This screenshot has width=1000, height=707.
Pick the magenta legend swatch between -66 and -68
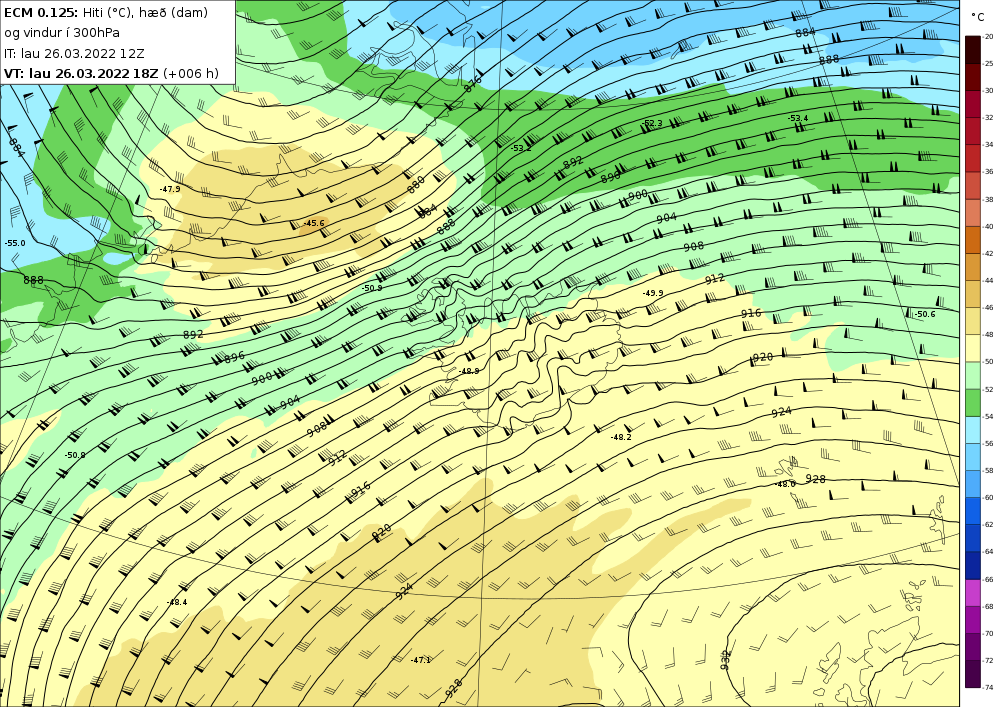[973, 593]
